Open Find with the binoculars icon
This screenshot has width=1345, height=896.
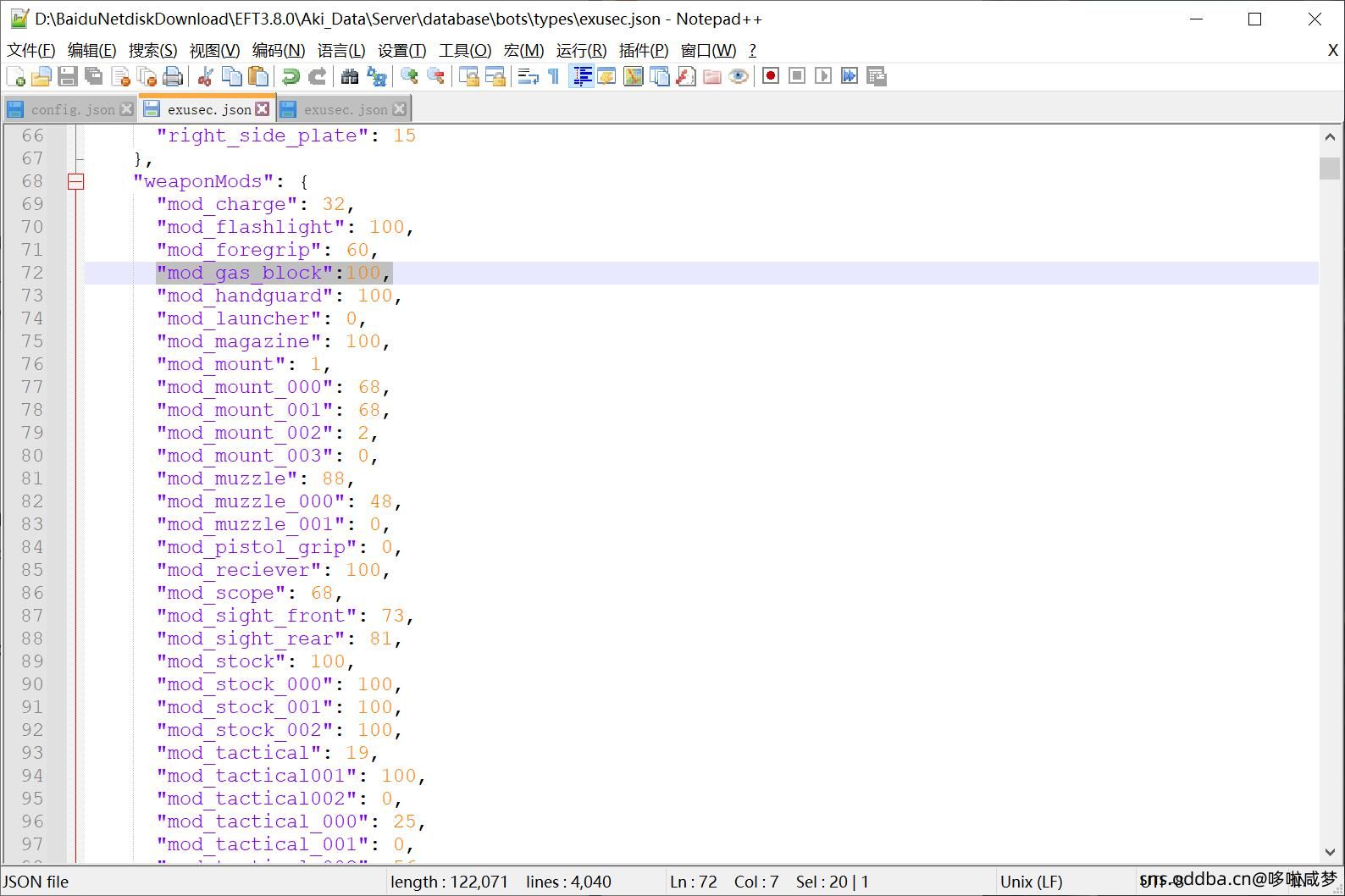pyautogui.click(x=349, y=76)
